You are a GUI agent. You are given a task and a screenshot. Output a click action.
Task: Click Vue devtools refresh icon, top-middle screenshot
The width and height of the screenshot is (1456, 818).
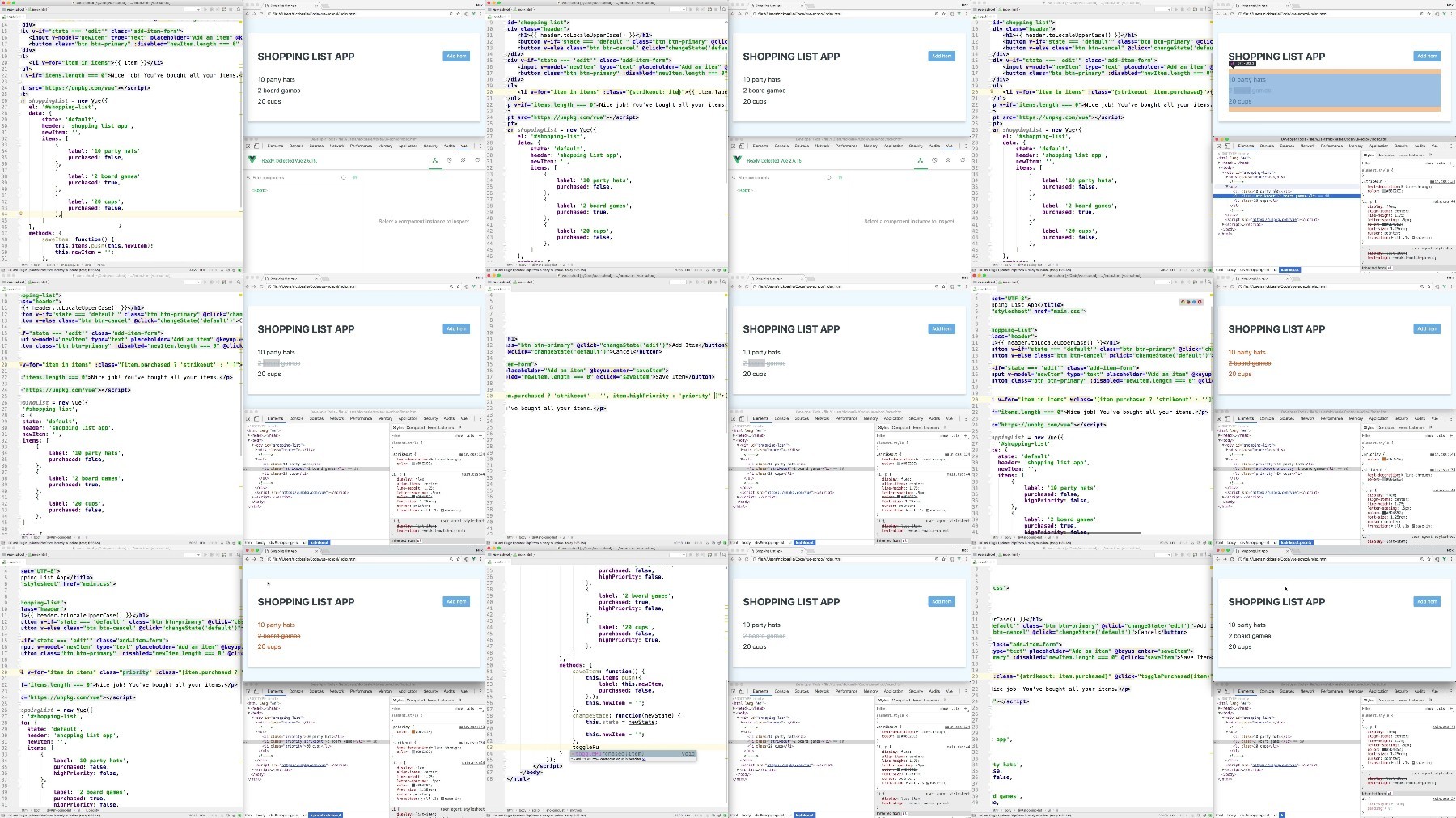[963, 160]
